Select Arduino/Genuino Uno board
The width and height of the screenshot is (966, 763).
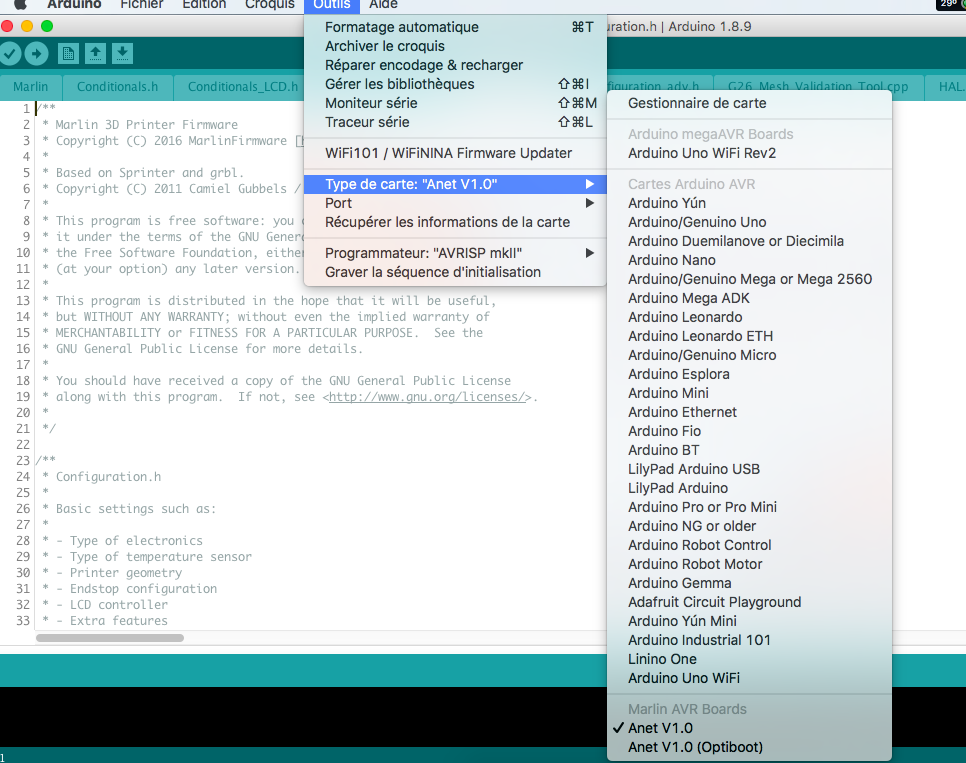(x=749, y=222)
